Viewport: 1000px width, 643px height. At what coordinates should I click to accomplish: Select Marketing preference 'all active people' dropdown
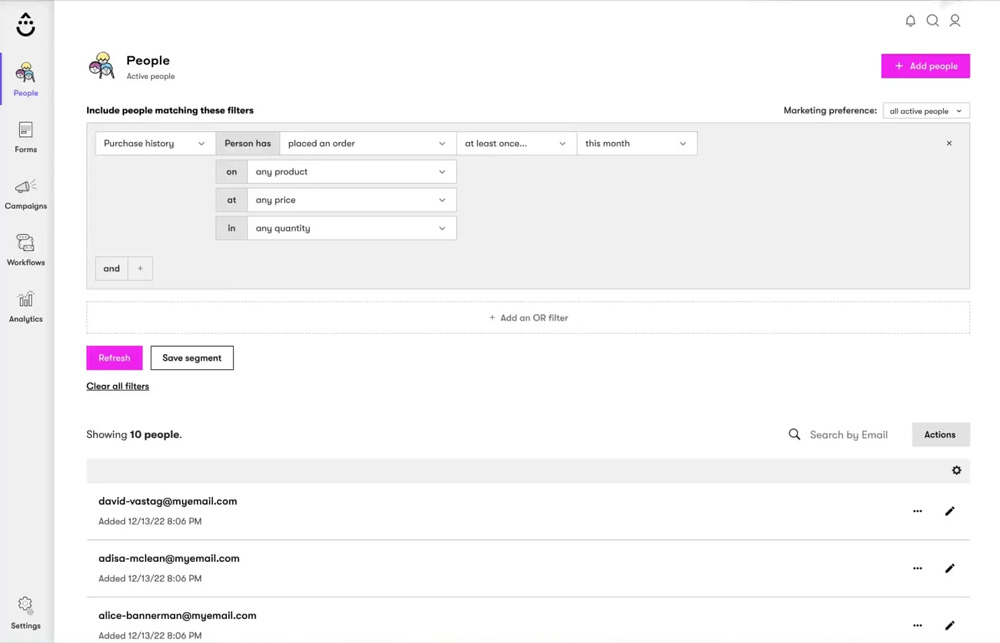[x=925, y=111]
